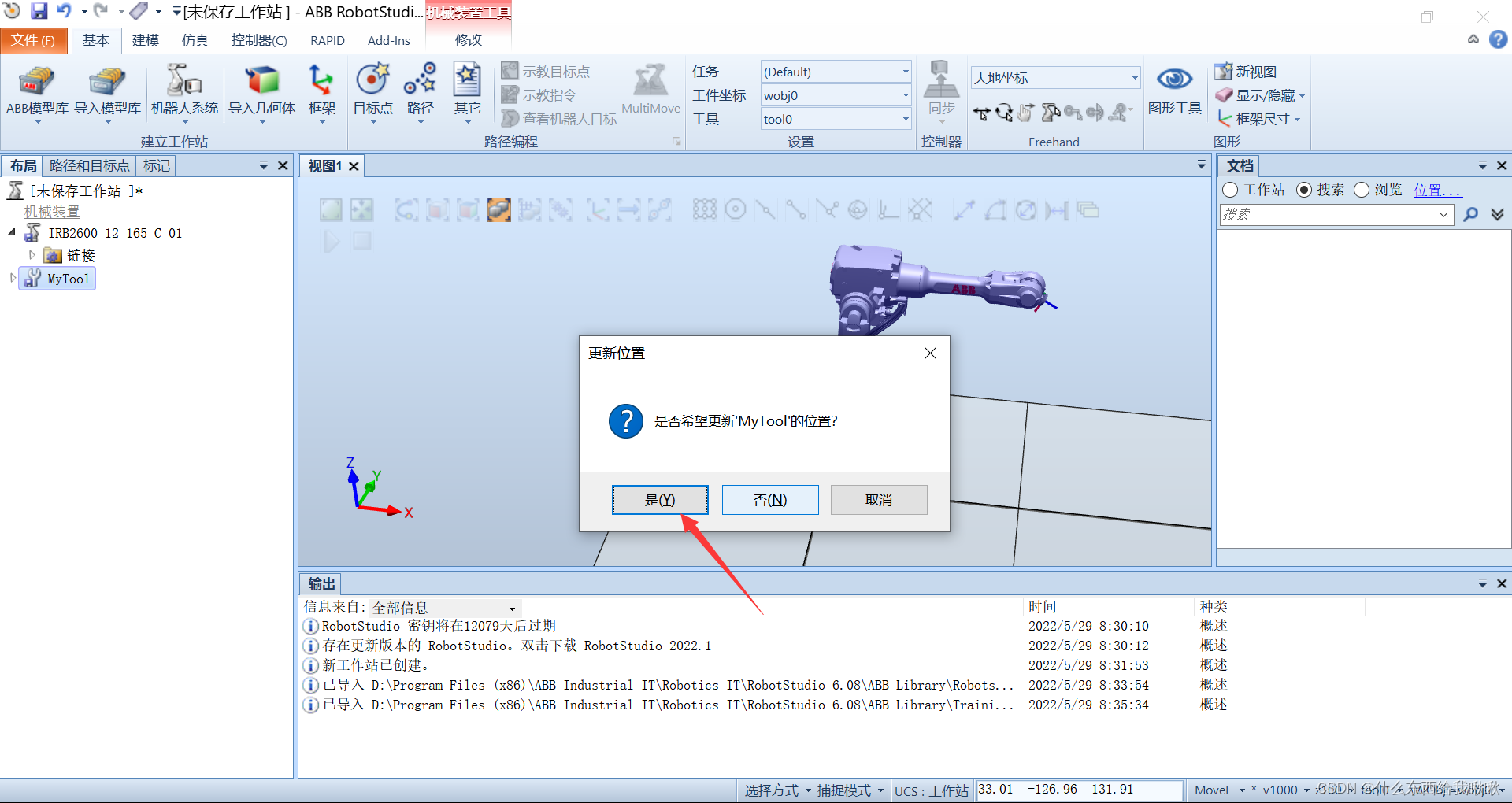Open the 大地坐标 coordinate dropdown

pos(1134,77)
